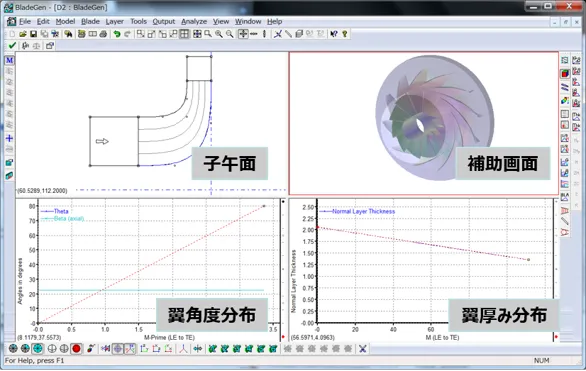Open the Layer menu
Viewport: 586px width, 371px height.
point(114,22)
